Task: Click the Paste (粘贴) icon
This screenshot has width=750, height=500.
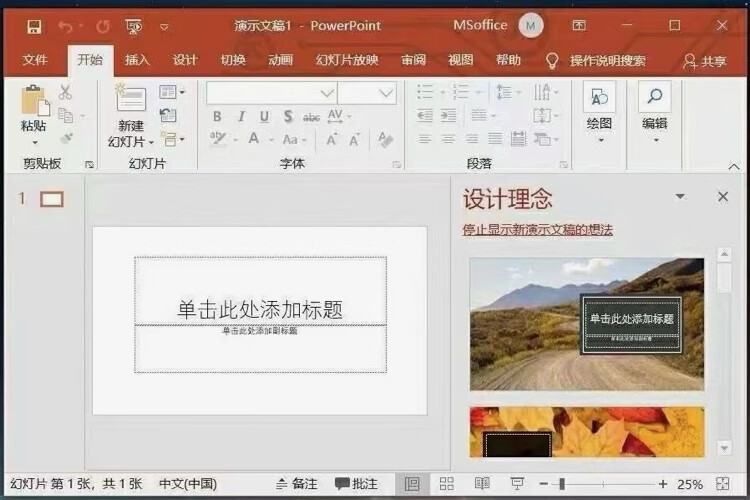Action: tap(34, 101)
